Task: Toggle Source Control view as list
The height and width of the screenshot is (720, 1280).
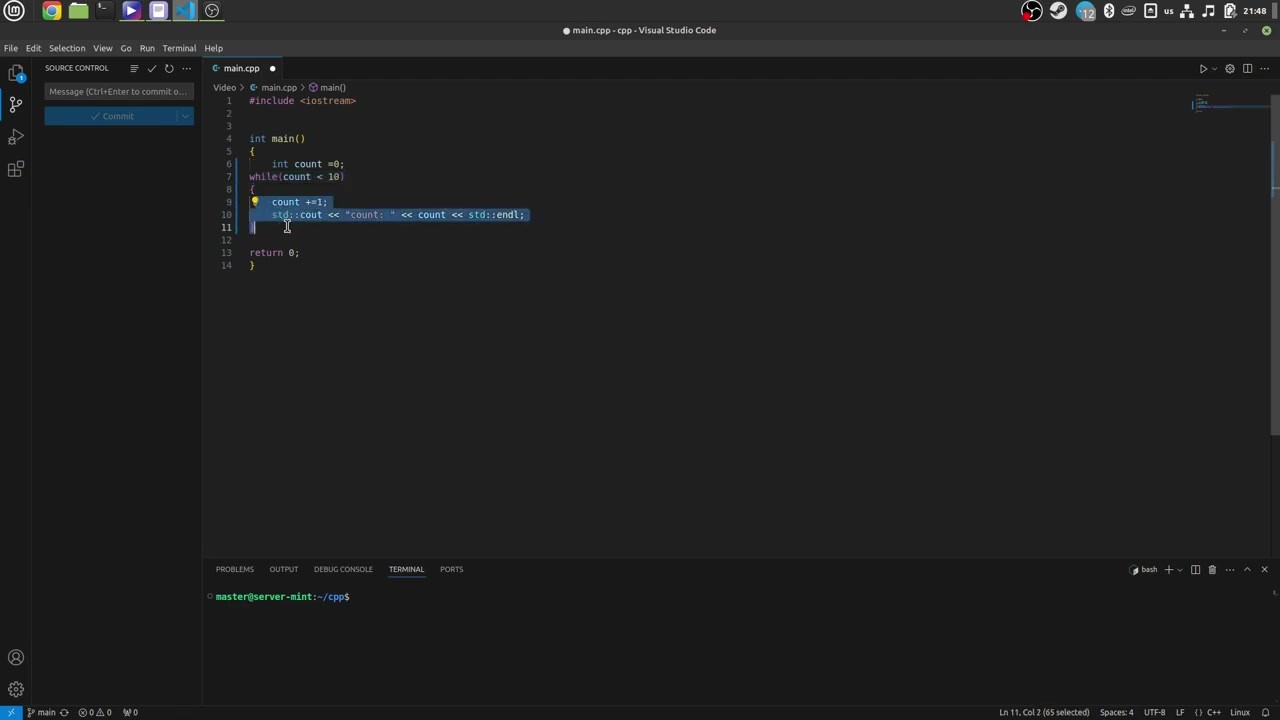Action: point(134,68)
